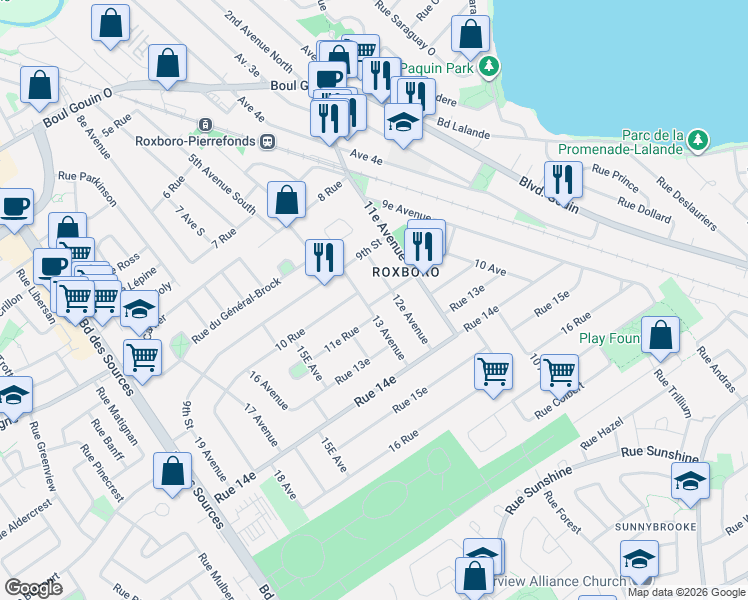Click the ROXBORO neighborhood label
This screenshot has width=748, height=600.
click(x=405, y=272)
